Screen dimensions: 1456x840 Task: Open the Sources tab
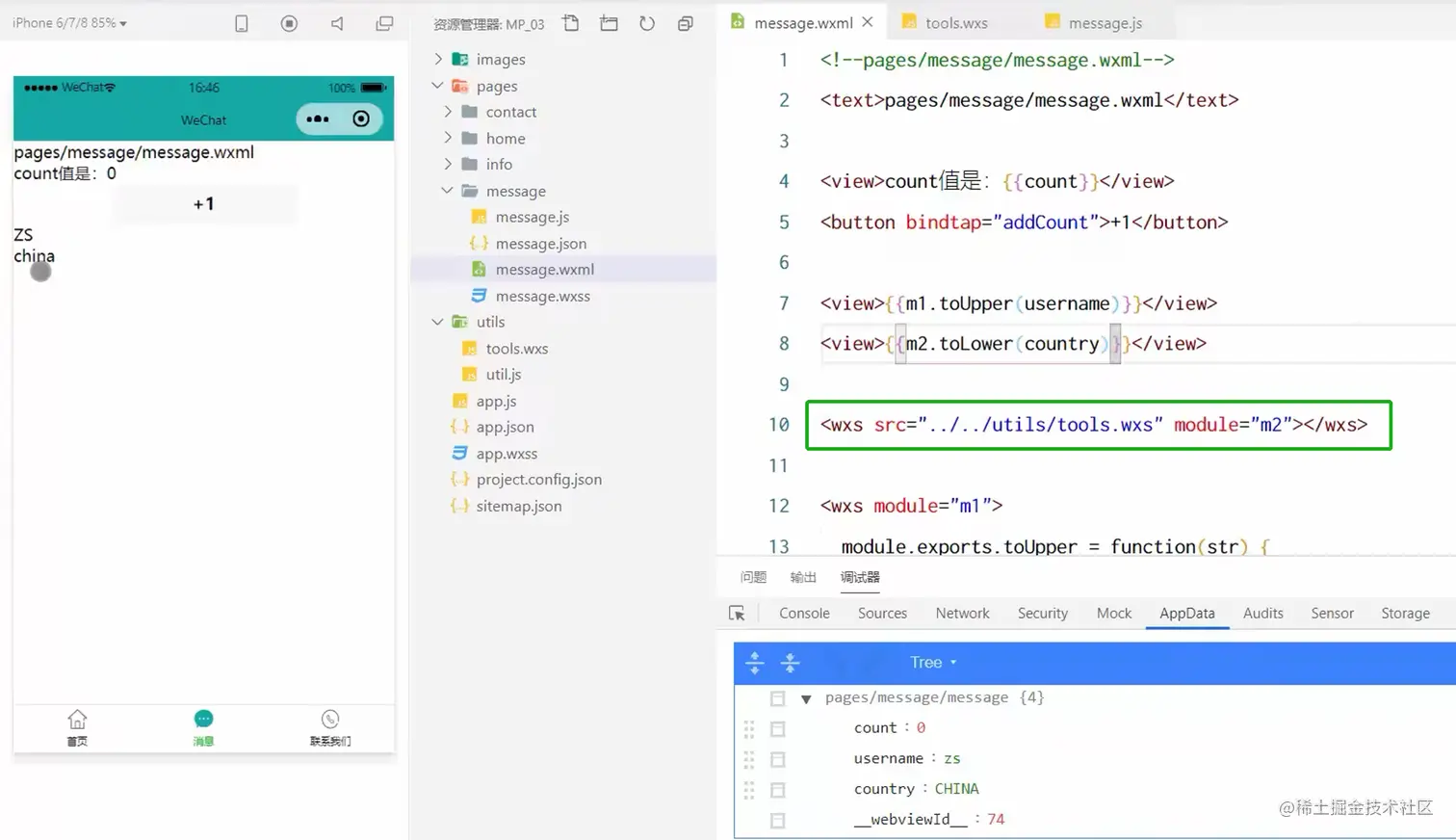coord(882,613)
